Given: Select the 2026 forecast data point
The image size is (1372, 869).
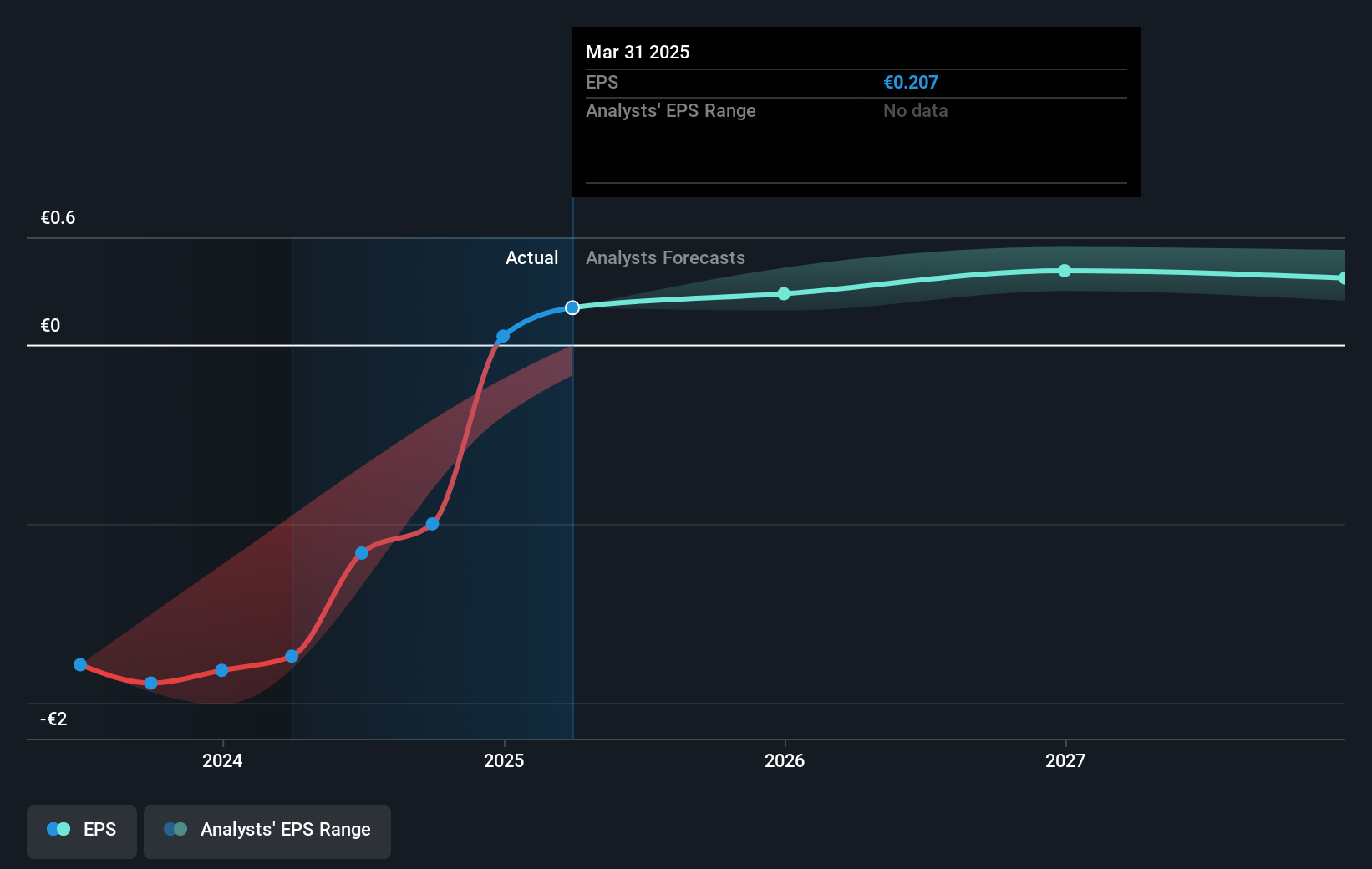Looking at the screenshot, I should [784, 293].
